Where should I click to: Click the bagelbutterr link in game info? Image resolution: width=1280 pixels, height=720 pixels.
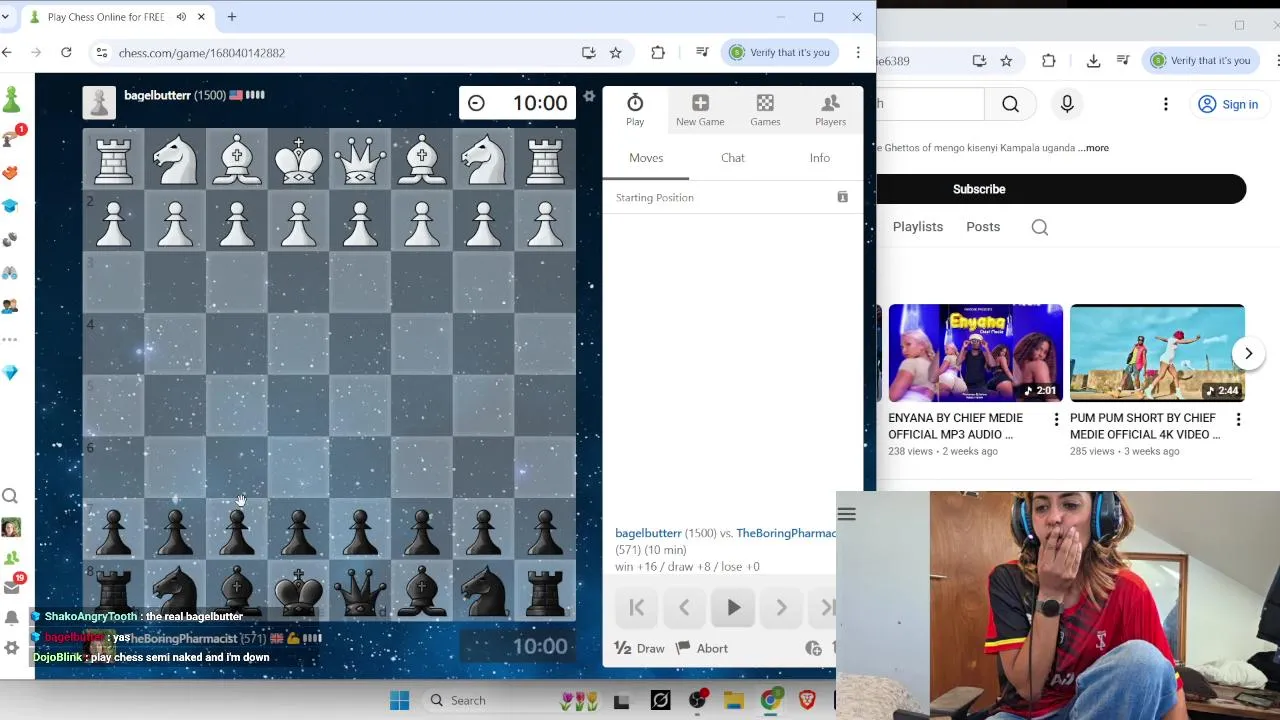pyautogui.click(x=648, y=533)
